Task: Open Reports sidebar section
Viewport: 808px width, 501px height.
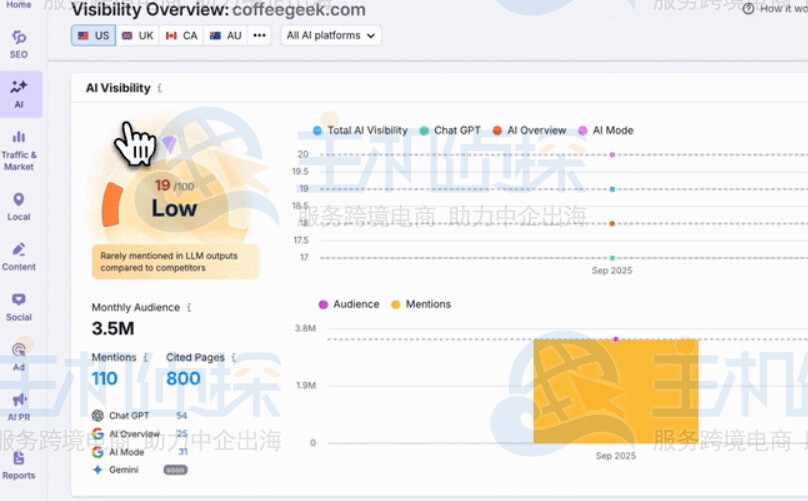Action: [x=19, y=465]
